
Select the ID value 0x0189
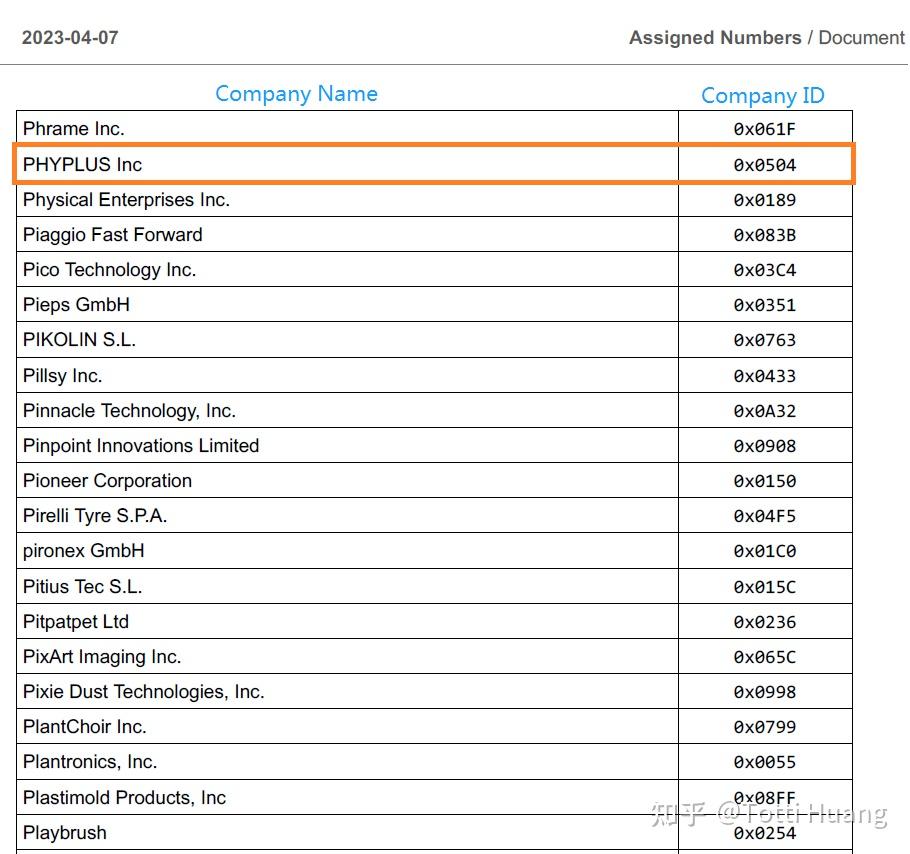coord(764,200)
